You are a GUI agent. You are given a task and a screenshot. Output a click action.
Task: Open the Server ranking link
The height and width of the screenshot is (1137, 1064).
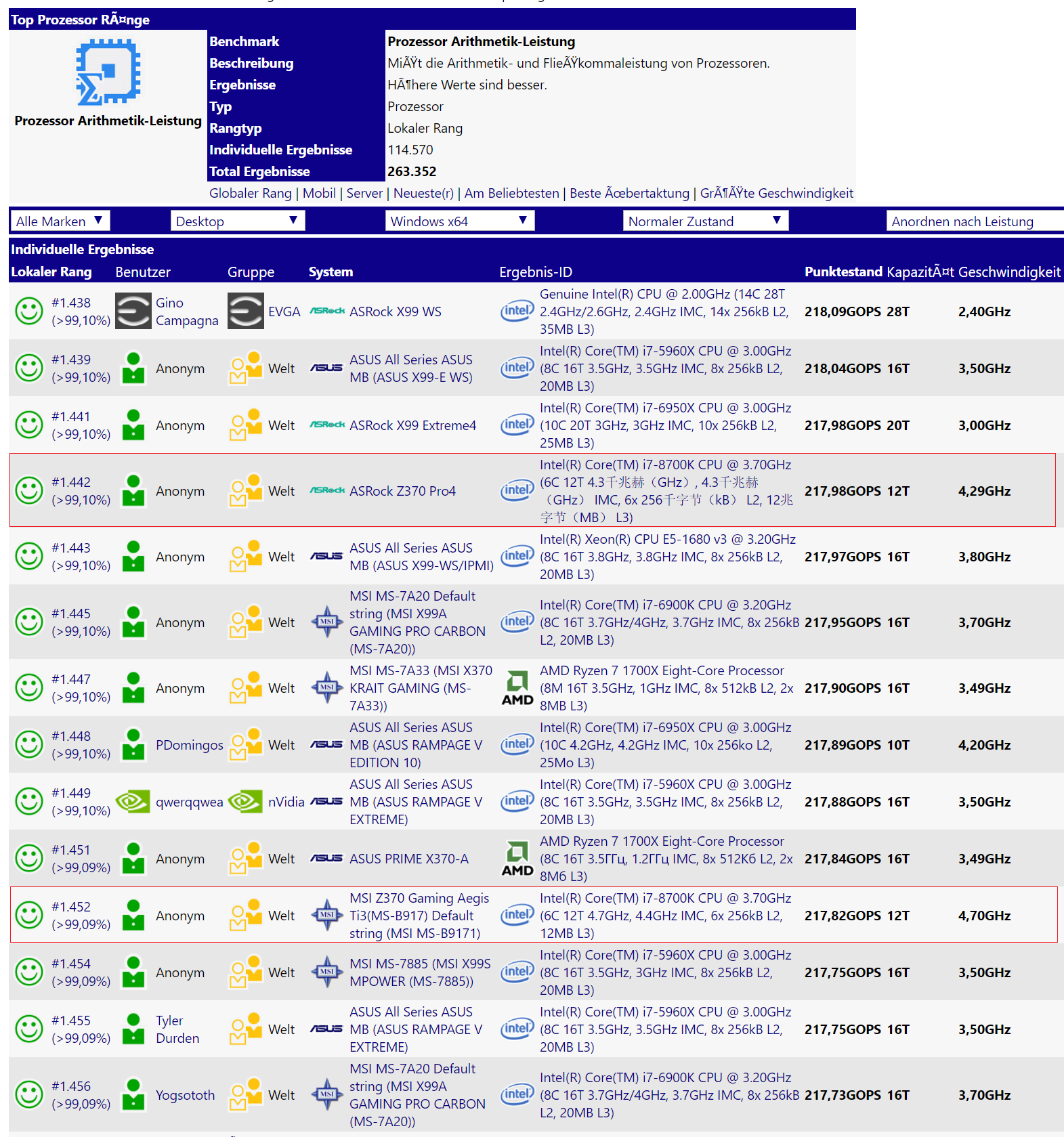(364, 193)
